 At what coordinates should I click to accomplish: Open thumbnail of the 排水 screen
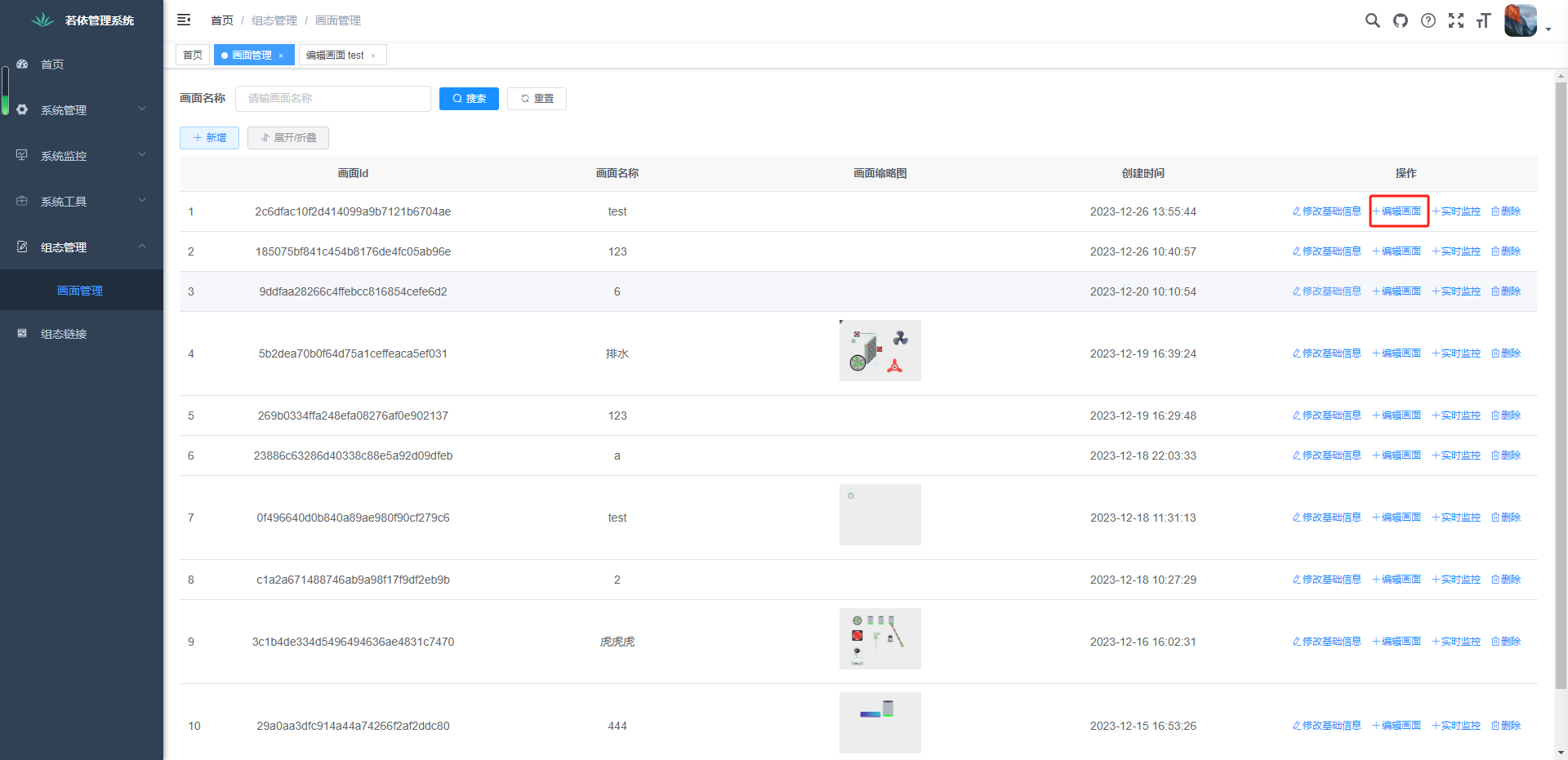[x=880, y=350]
